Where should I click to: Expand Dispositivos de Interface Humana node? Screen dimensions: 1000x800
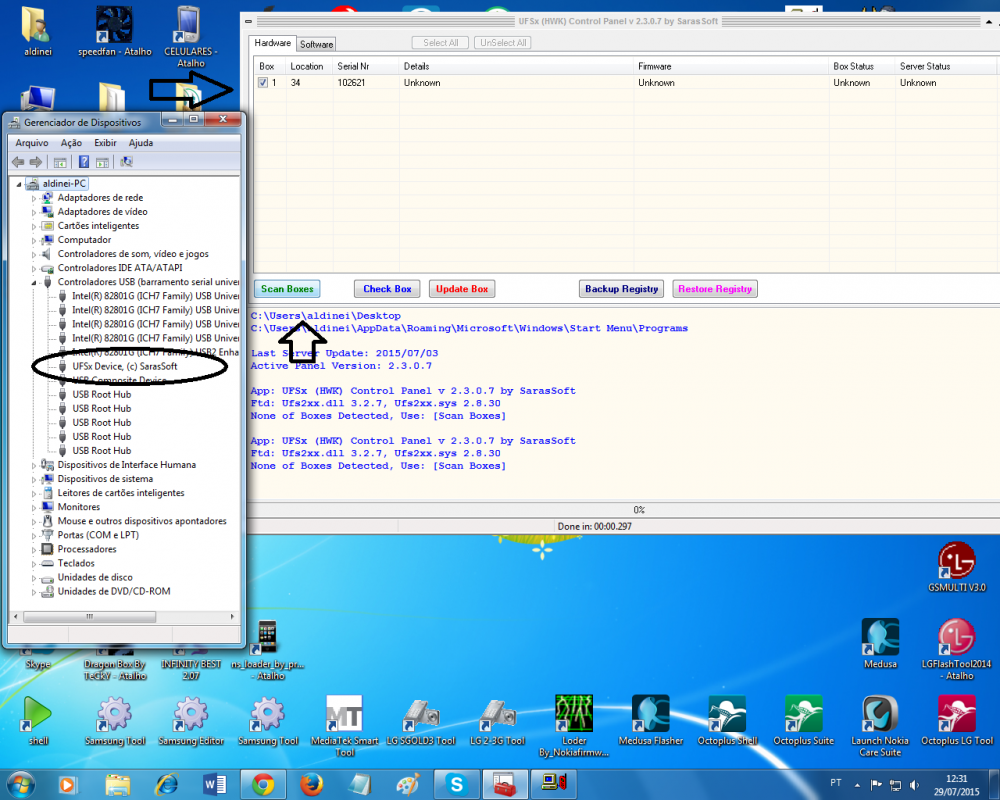34,466
